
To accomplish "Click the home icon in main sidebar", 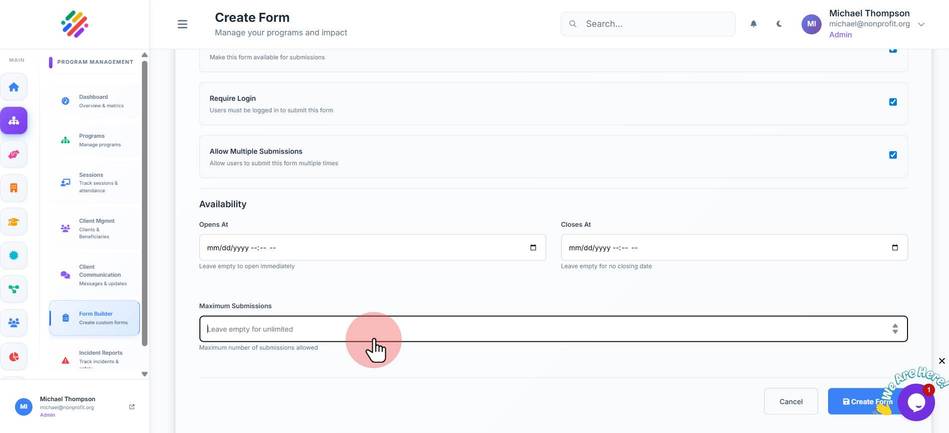I will pyautogui.click(x=13, y=87).
